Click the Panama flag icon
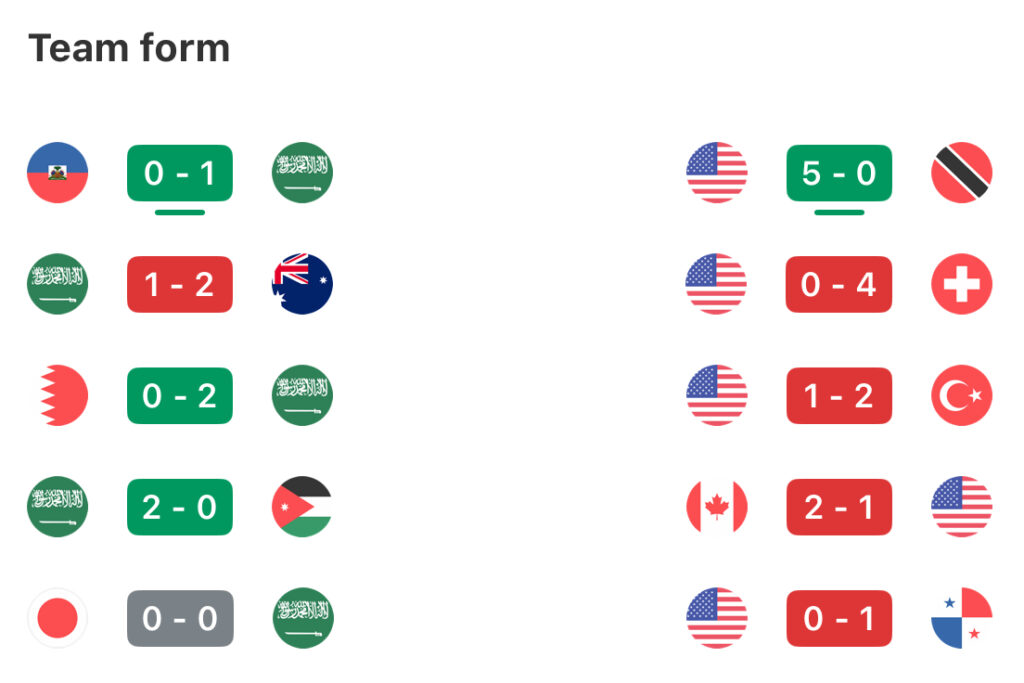The height and width of the screenshot is (683, 1024). [961, 618]
